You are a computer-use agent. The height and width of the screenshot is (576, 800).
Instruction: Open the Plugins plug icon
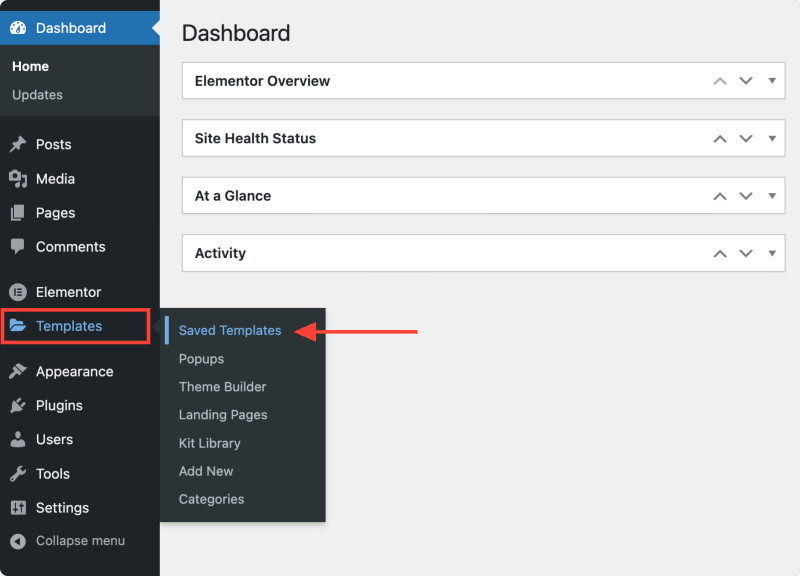pos(18,406)
